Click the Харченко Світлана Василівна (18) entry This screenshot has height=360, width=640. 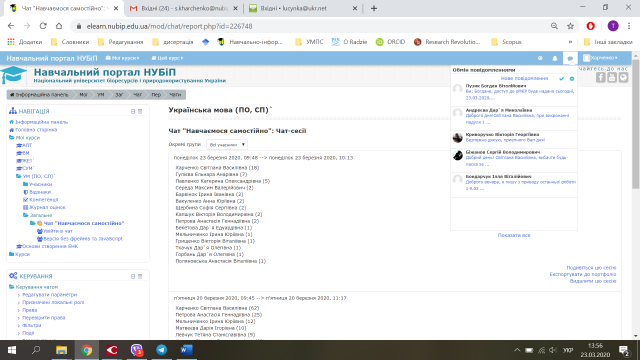[217, 168]
